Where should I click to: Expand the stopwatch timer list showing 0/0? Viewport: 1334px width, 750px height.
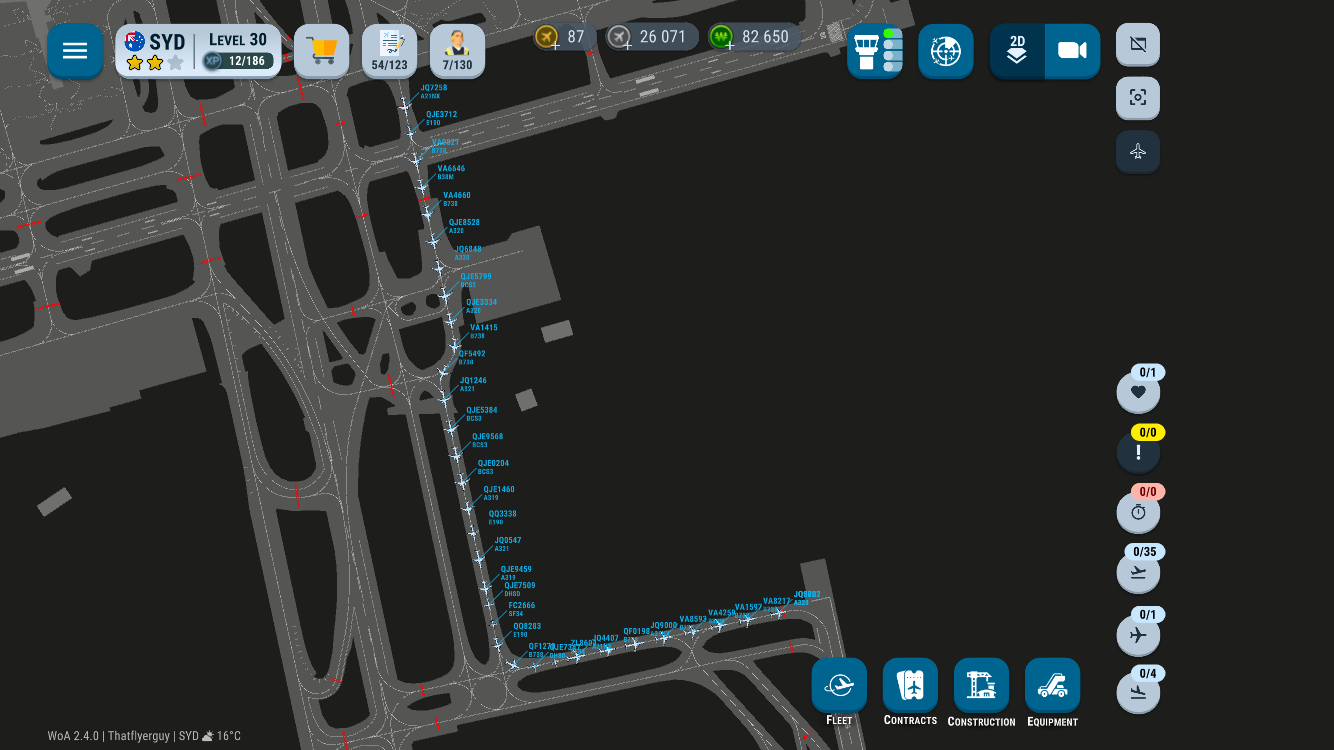point(1138,512)
